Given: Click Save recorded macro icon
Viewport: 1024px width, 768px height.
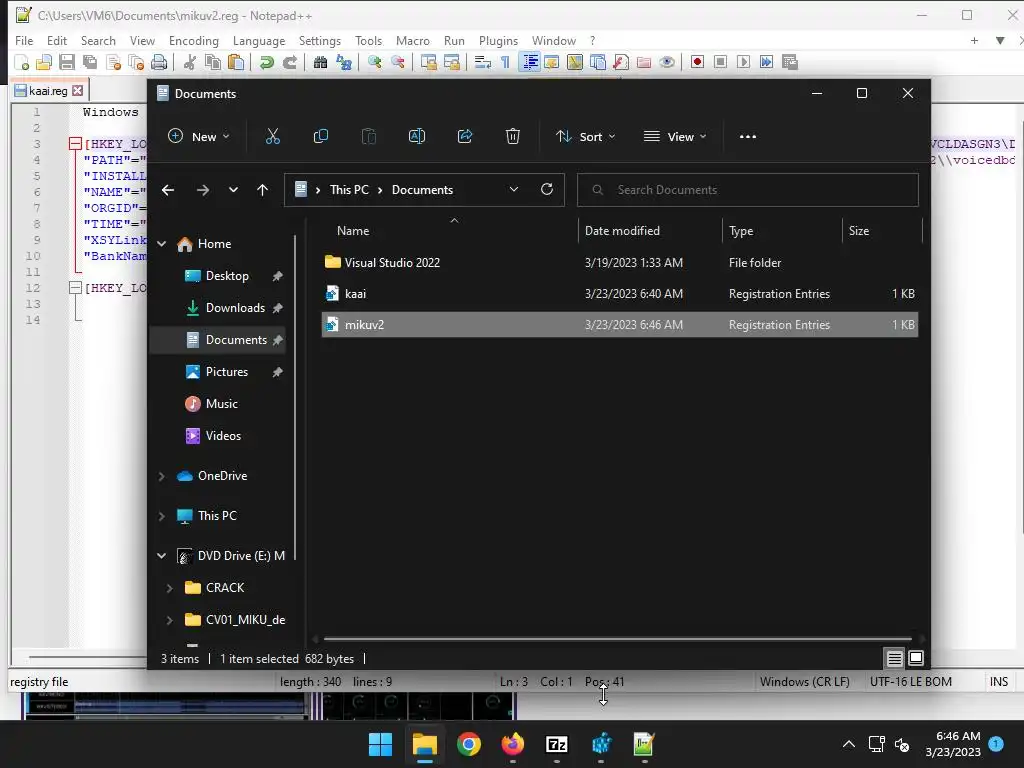Looking at the screenshot, I should pyautogui.click(x=790, y=62).
